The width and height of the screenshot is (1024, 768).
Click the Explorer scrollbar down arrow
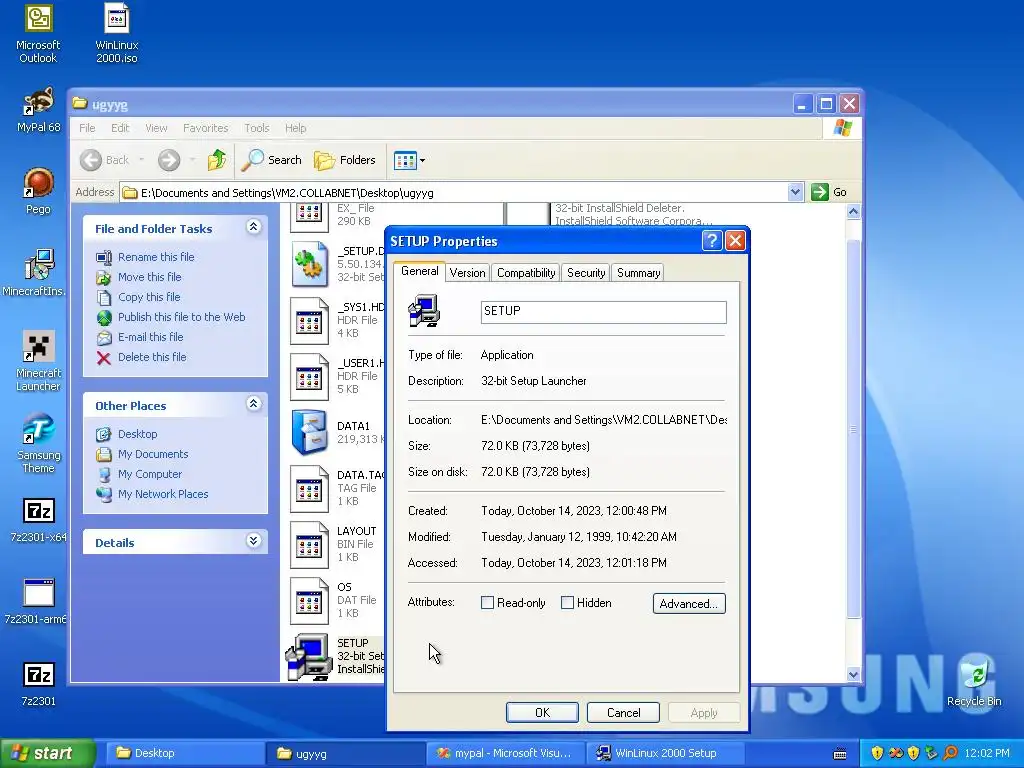click(853, 675)
